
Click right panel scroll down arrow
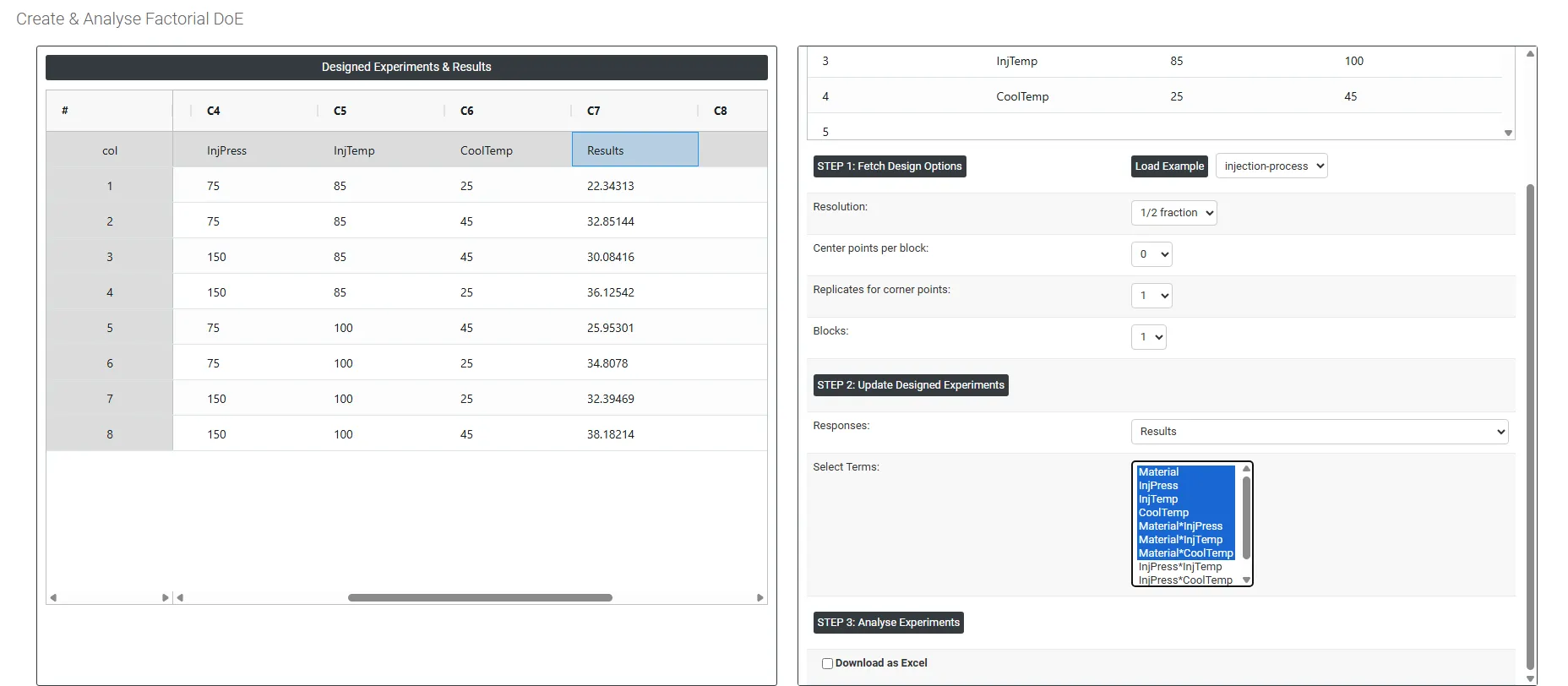tap(1530, 678)
